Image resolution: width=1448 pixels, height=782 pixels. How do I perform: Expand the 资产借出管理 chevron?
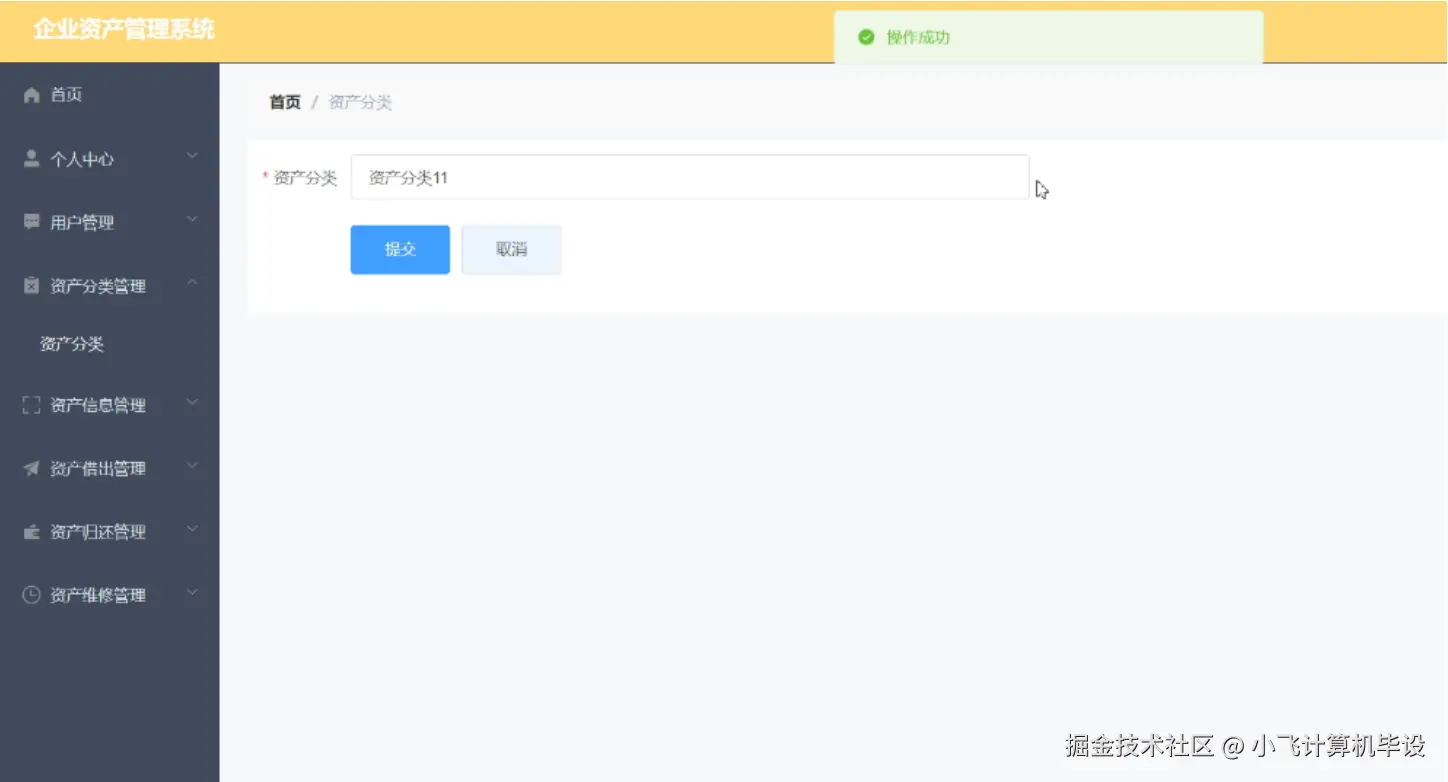193,466
